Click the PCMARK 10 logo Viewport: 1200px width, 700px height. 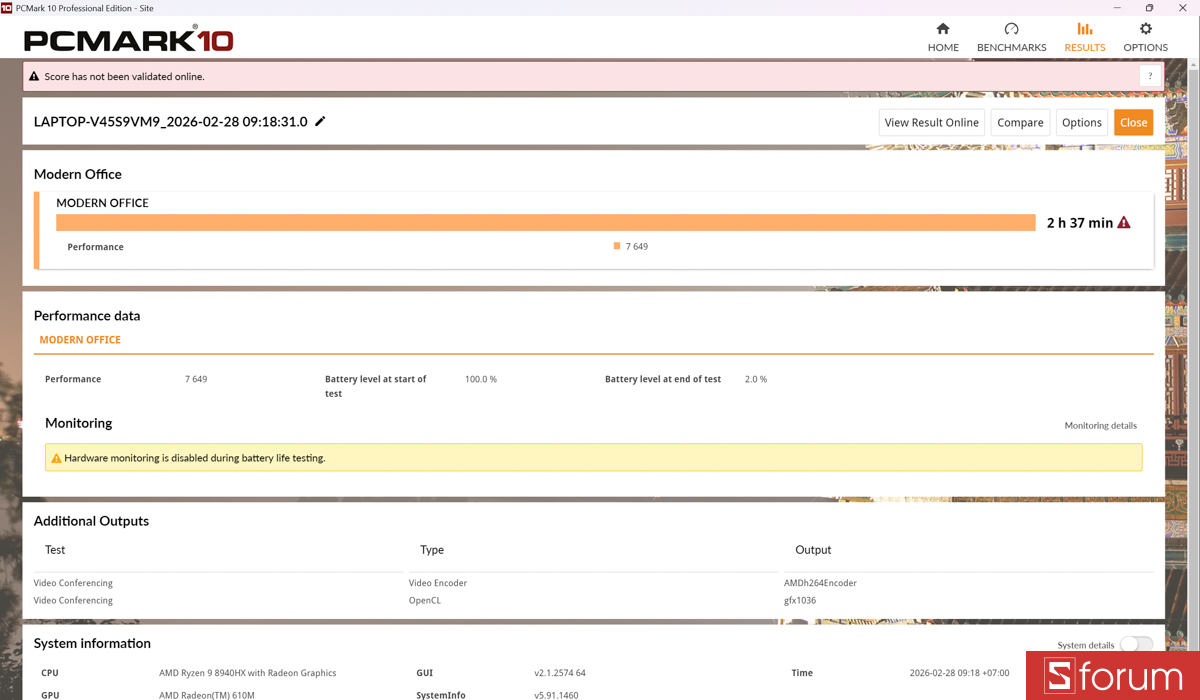point(129,40)
